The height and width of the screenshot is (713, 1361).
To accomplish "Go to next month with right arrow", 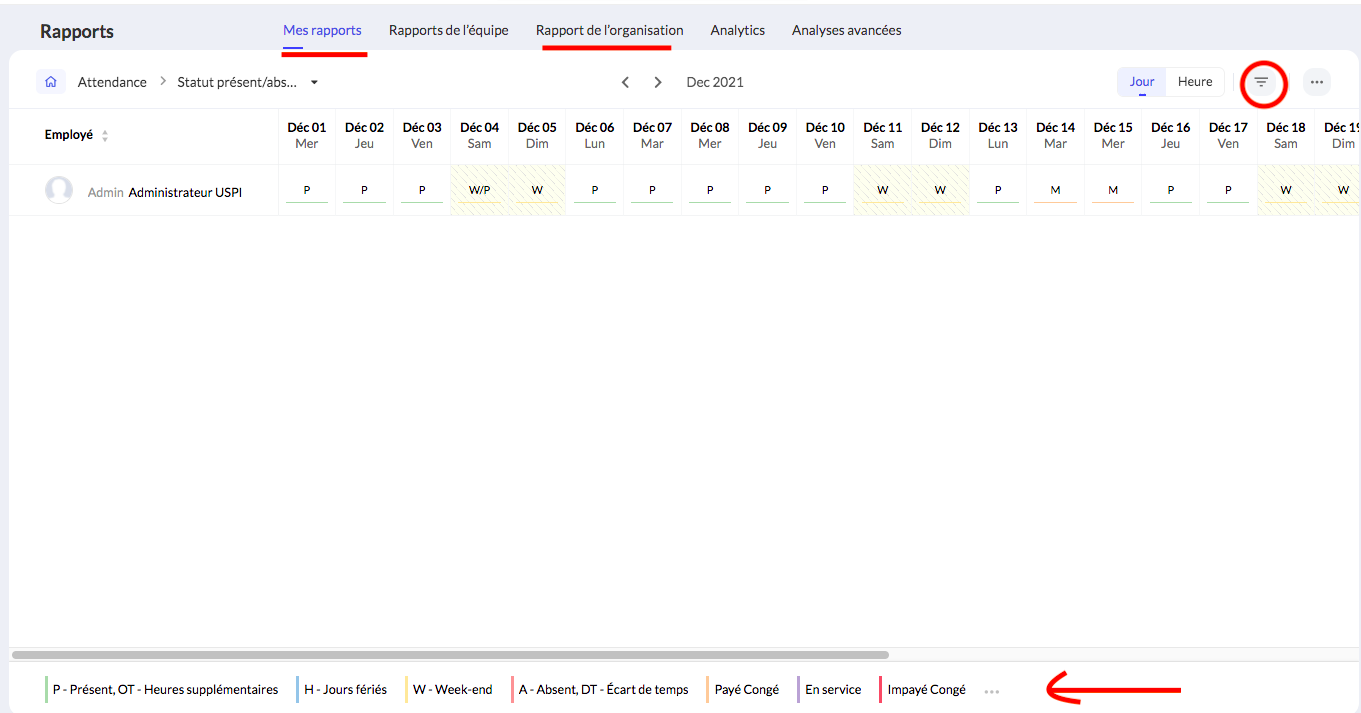I will pos(658,82).
